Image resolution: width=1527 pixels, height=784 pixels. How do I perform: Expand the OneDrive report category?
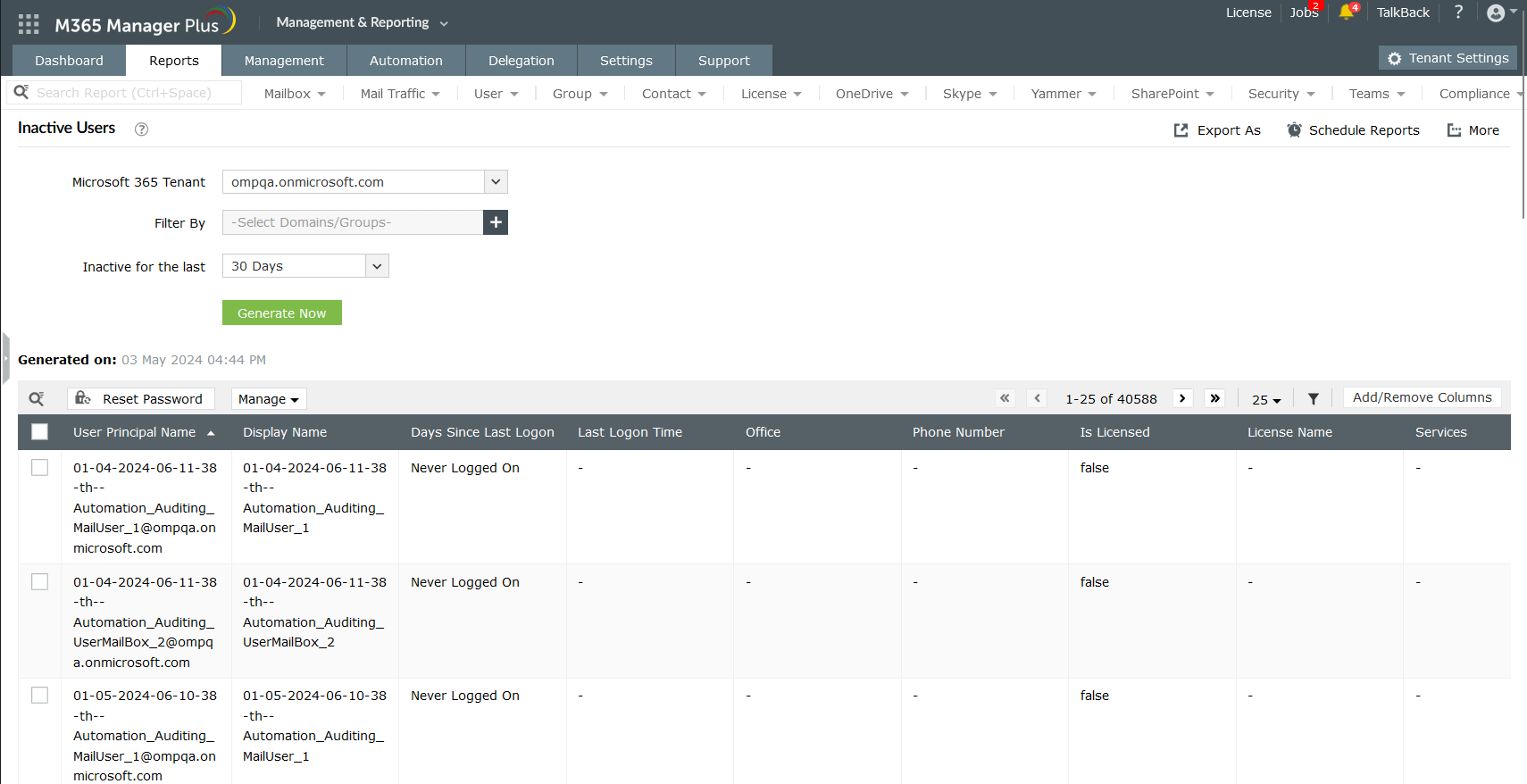tap(872, 94)
